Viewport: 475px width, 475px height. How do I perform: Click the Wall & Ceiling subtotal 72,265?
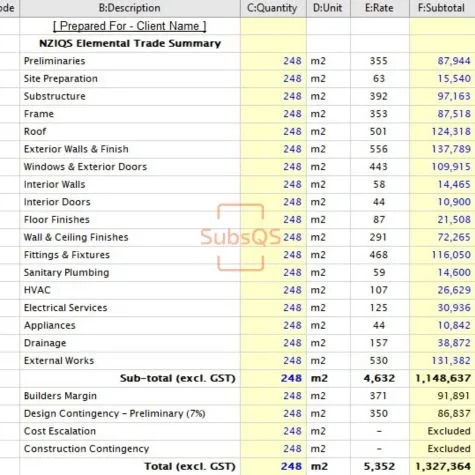454,237
